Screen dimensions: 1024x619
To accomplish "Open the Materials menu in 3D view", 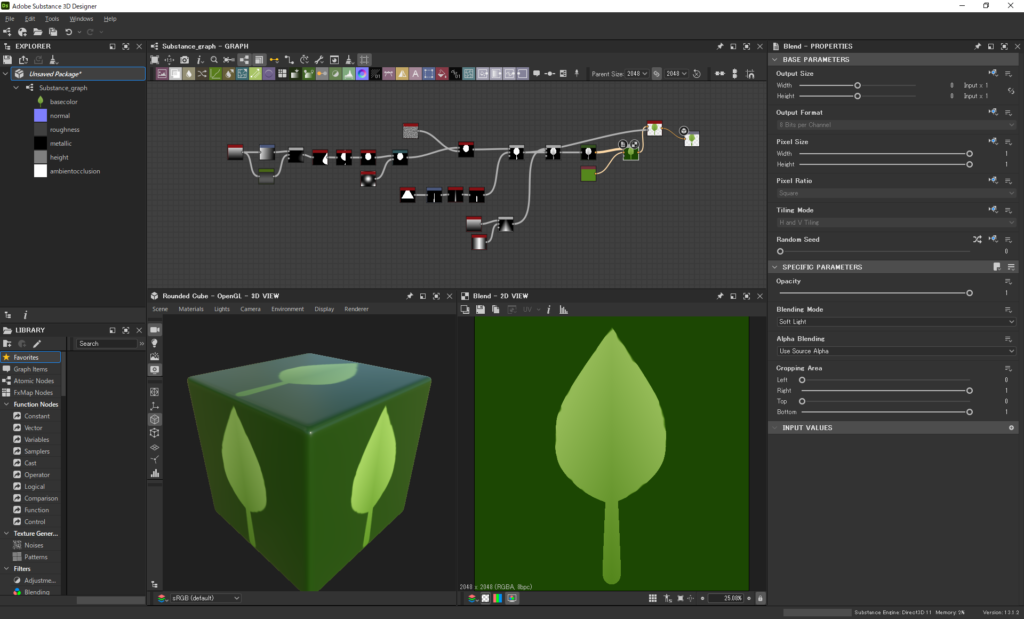I will pos(191,309).
